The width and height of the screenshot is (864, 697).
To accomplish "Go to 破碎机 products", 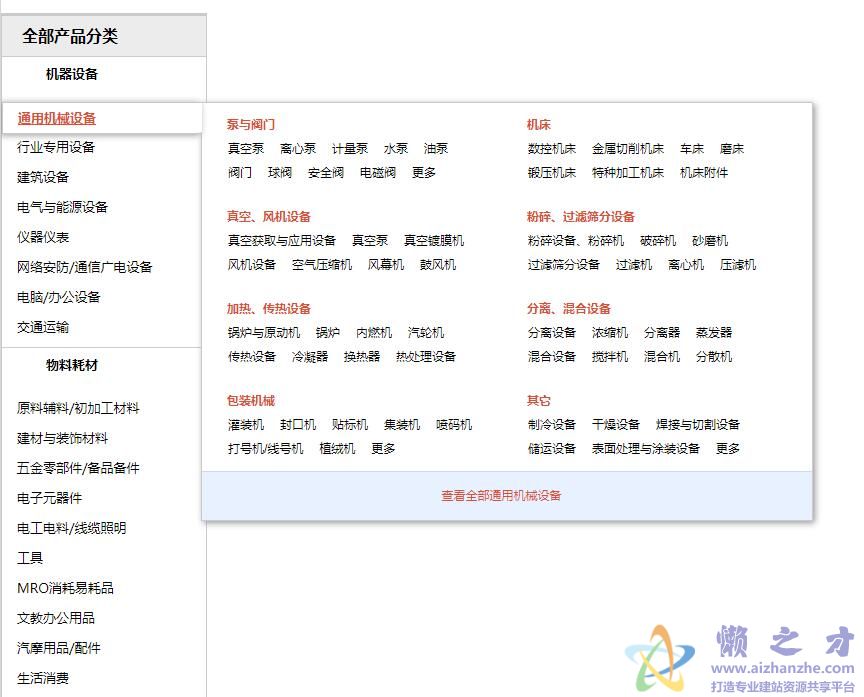I will (657, 241).
